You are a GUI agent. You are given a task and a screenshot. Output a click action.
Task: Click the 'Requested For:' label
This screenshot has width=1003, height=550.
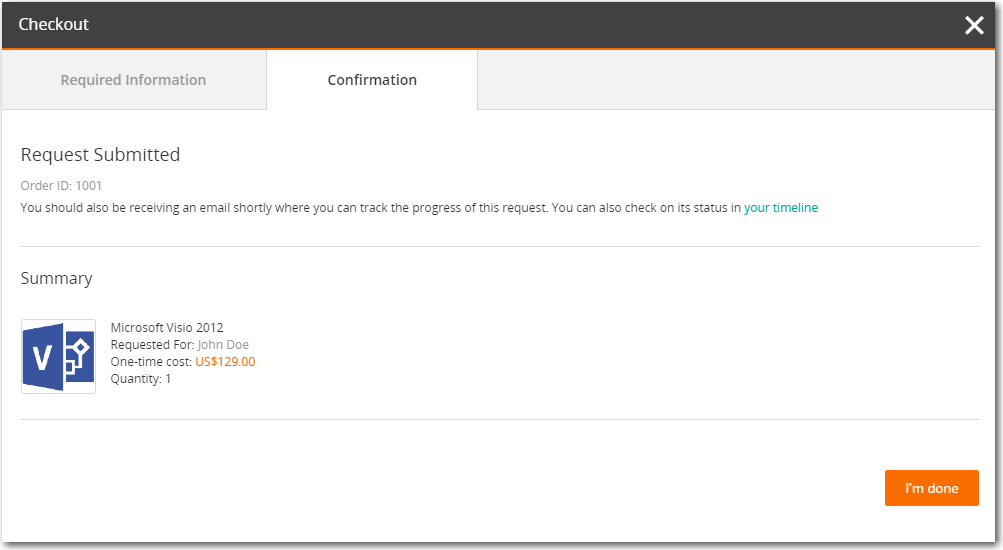click(152, 345)
